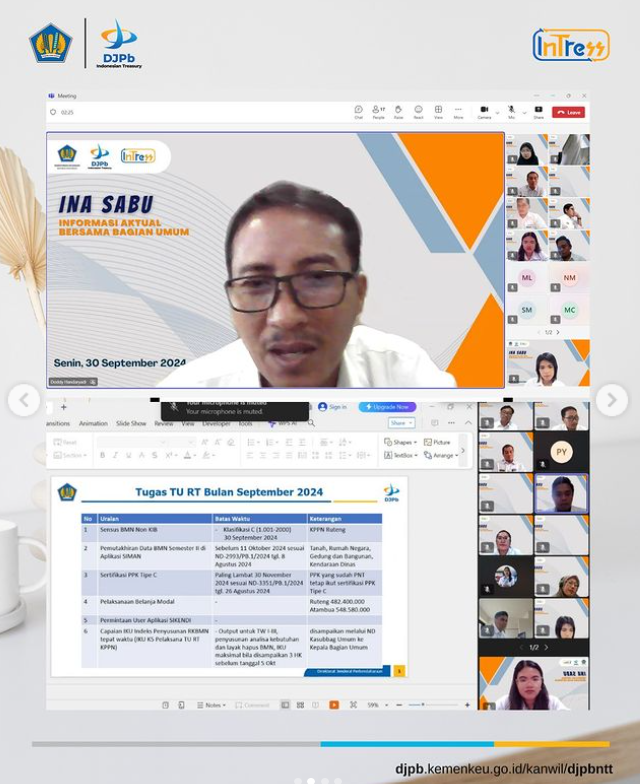Open the WPS three-dot more menu
The image size is (640, 784).
(x=451, y=423)
